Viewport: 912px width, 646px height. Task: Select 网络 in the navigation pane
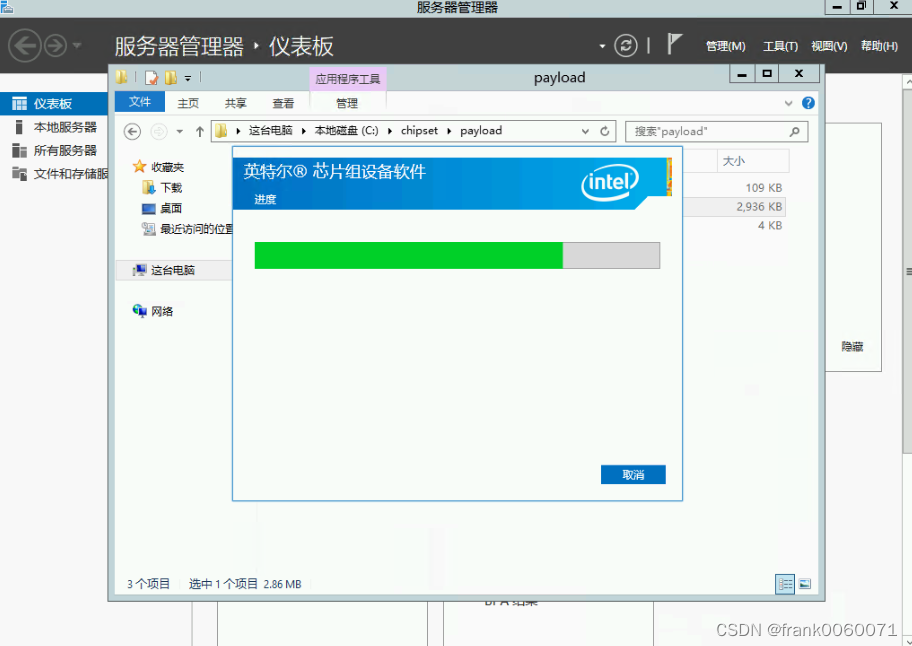coord(154,311)
